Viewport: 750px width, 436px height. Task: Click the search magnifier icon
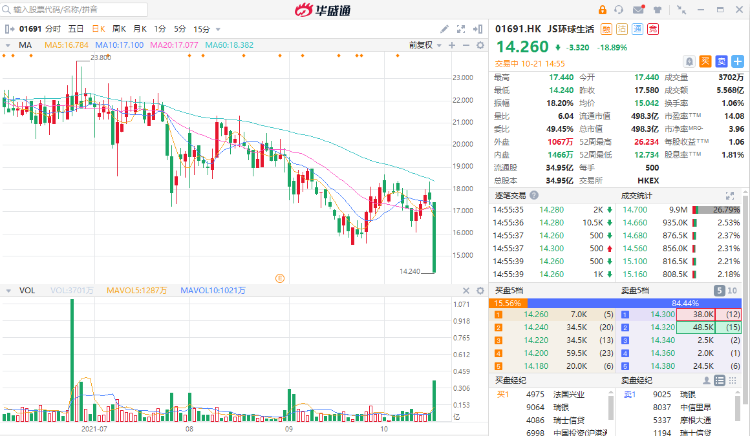click(x=7, y=10)
